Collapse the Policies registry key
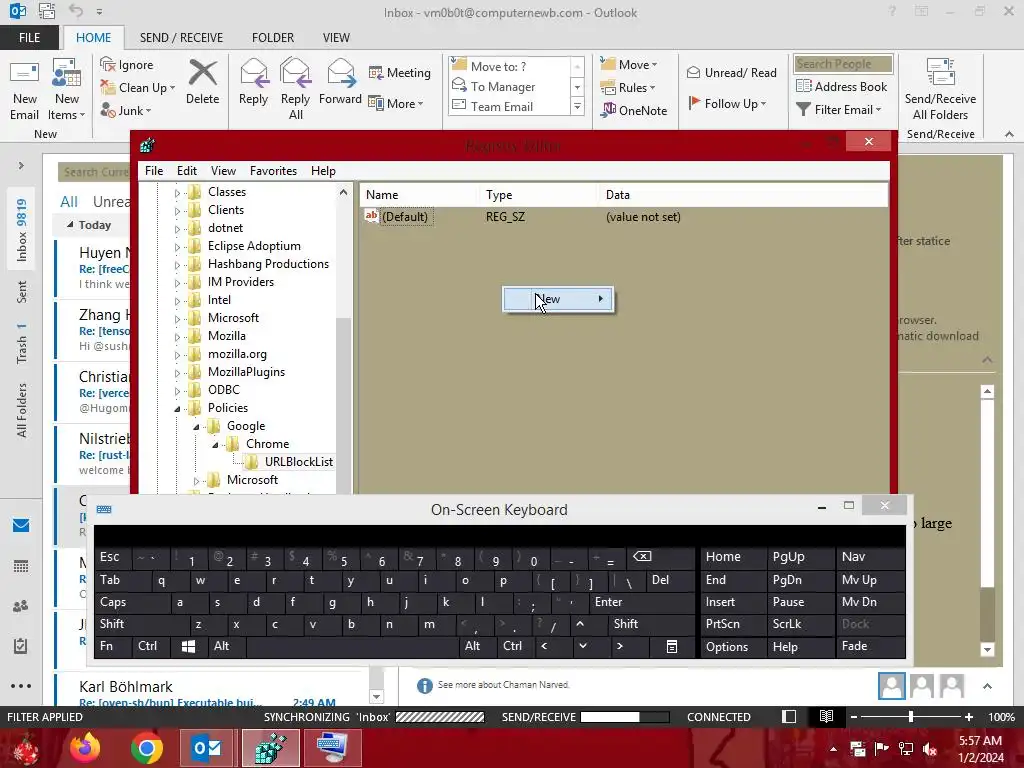This screenshot has width=1024, height=768. [x=177, y=409]
